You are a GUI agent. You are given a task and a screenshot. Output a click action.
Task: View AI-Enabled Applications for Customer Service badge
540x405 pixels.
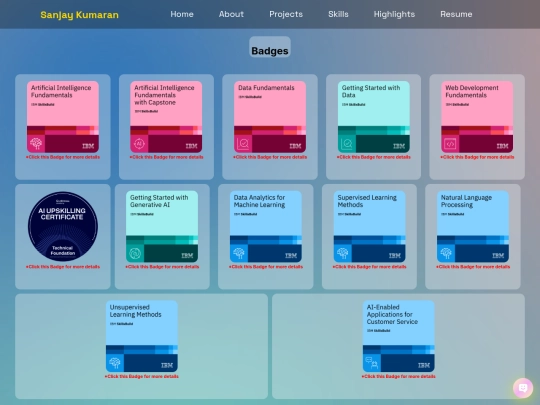pyautogui.click(x=398, y=336)
